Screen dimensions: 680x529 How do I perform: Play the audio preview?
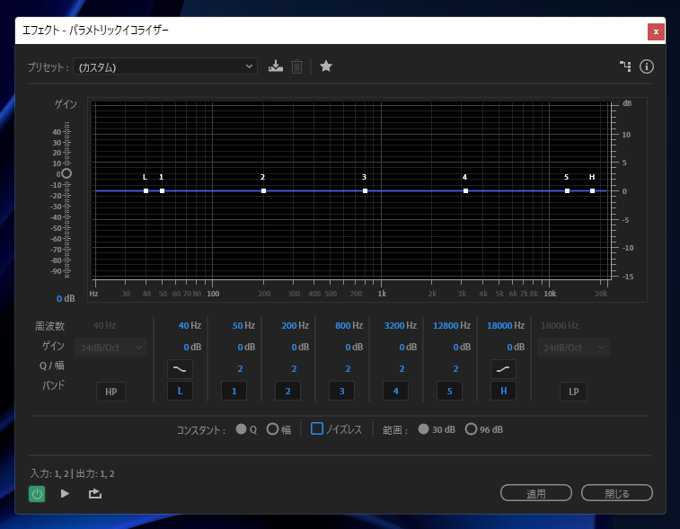65,494
